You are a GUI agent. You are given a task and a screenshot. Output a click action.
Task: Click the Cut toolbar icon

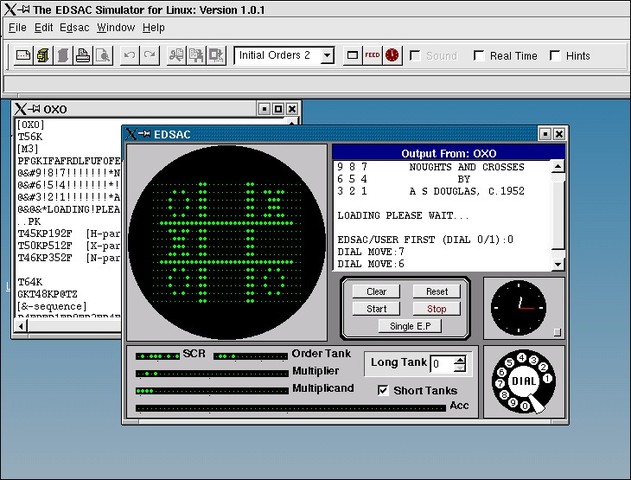[x=176, y=56]
